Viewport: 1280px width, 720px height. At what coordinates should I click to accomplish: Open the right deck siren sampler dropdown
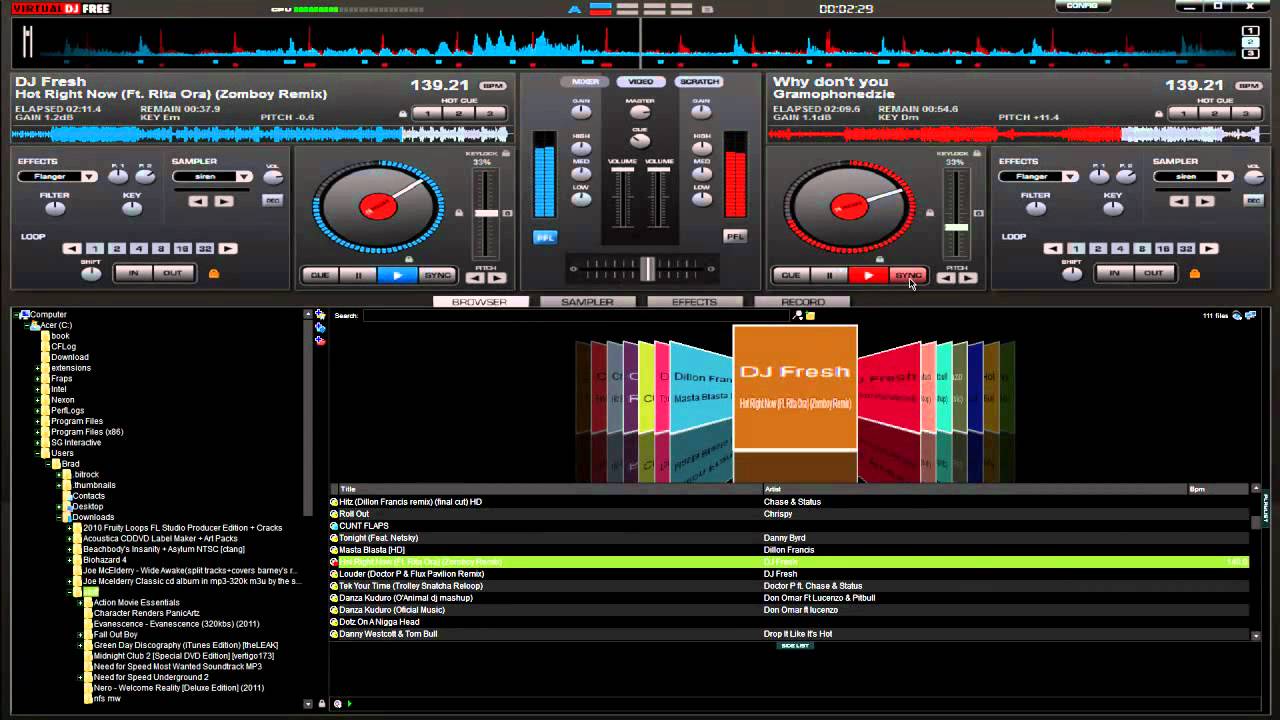(1225, 177)
